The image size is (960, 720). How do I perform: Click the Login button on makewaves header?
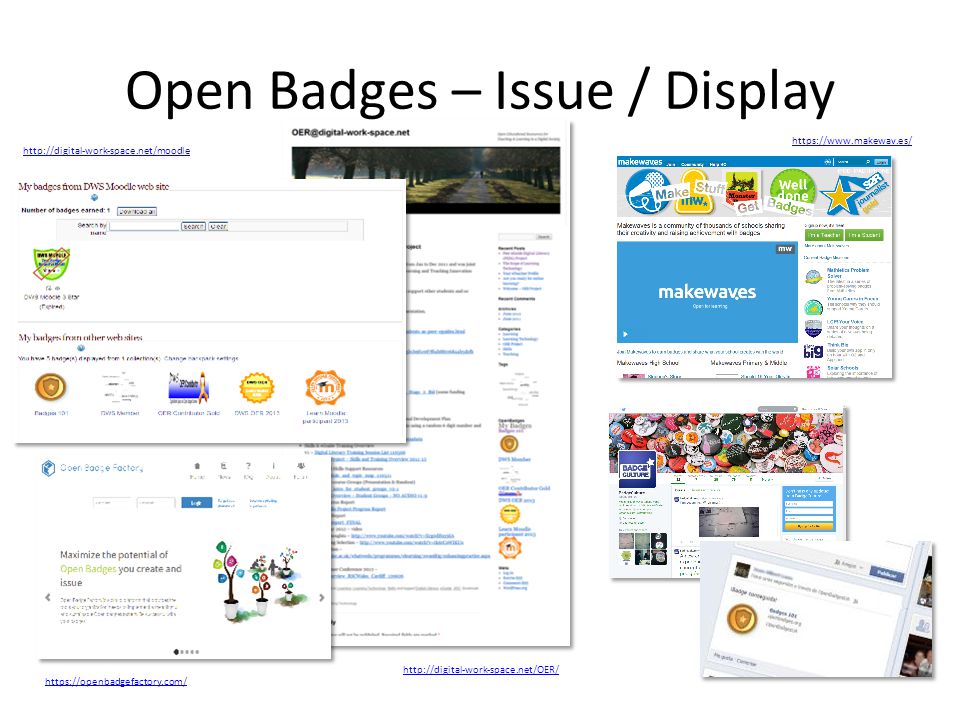(881, 162)
